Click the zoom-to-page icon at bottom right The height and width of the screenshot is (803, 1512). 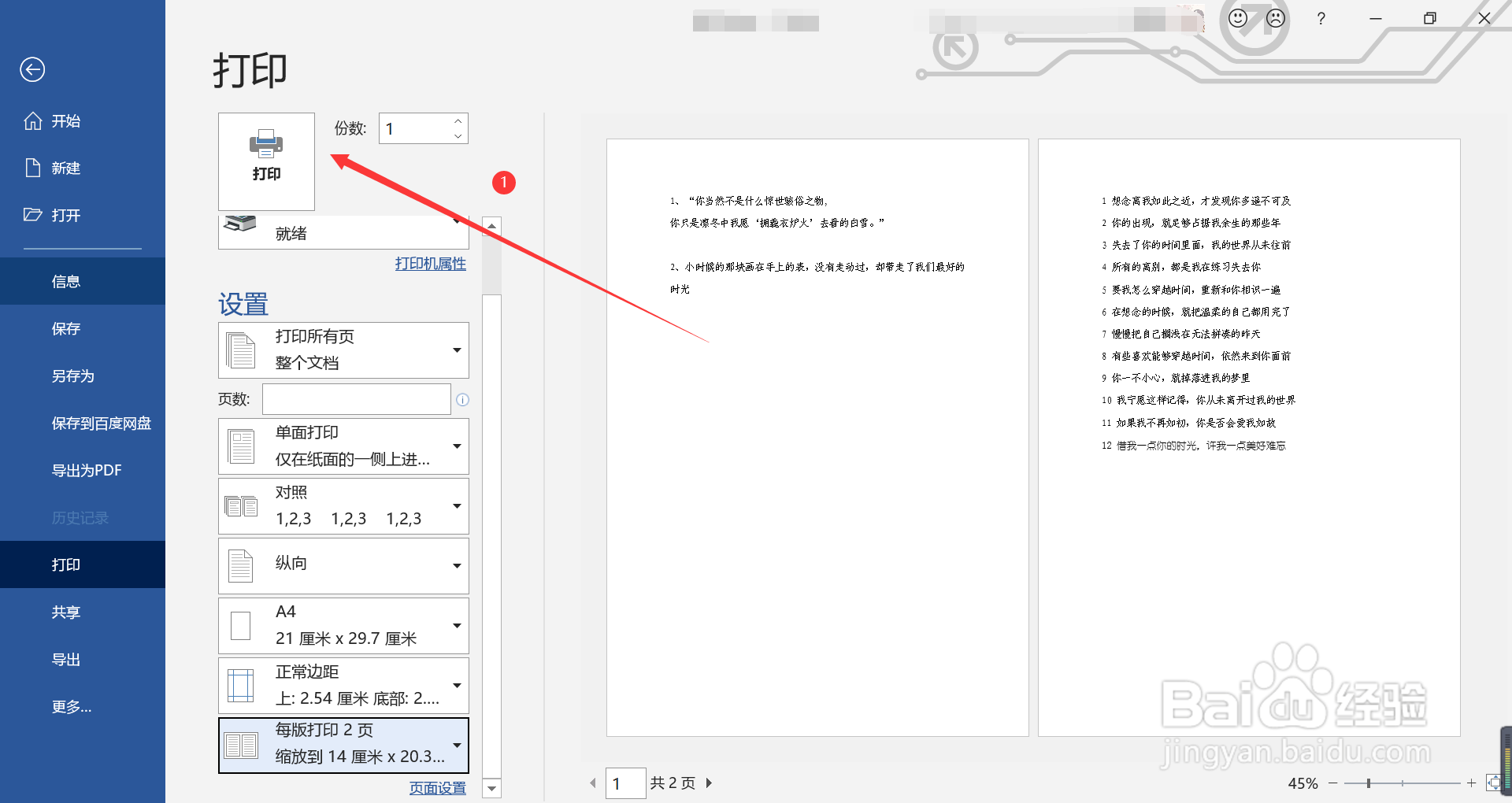(x=1493, y=783)
